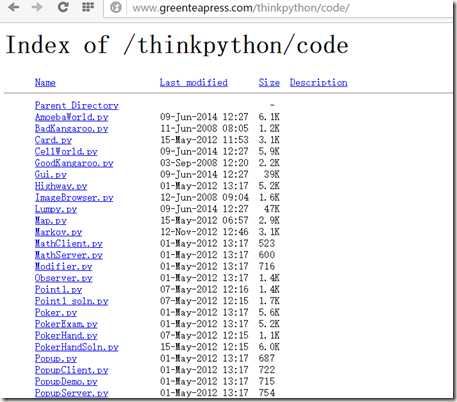
Task: Open PokerHand.py file
Action: 66,336
